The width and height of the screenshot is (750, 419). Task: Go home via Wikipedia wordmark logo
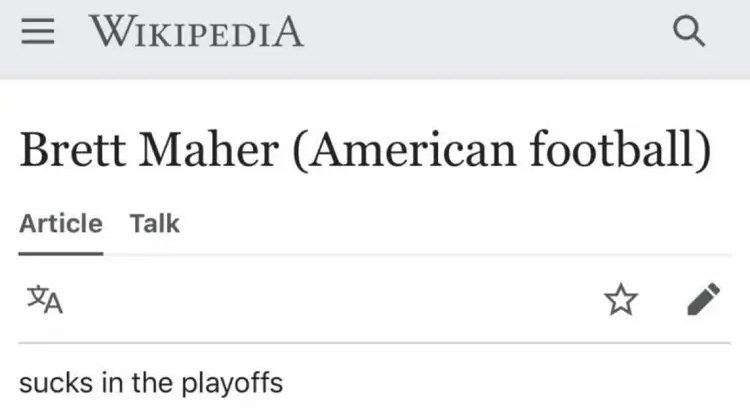pyautogui.click(x=196, y=32)
